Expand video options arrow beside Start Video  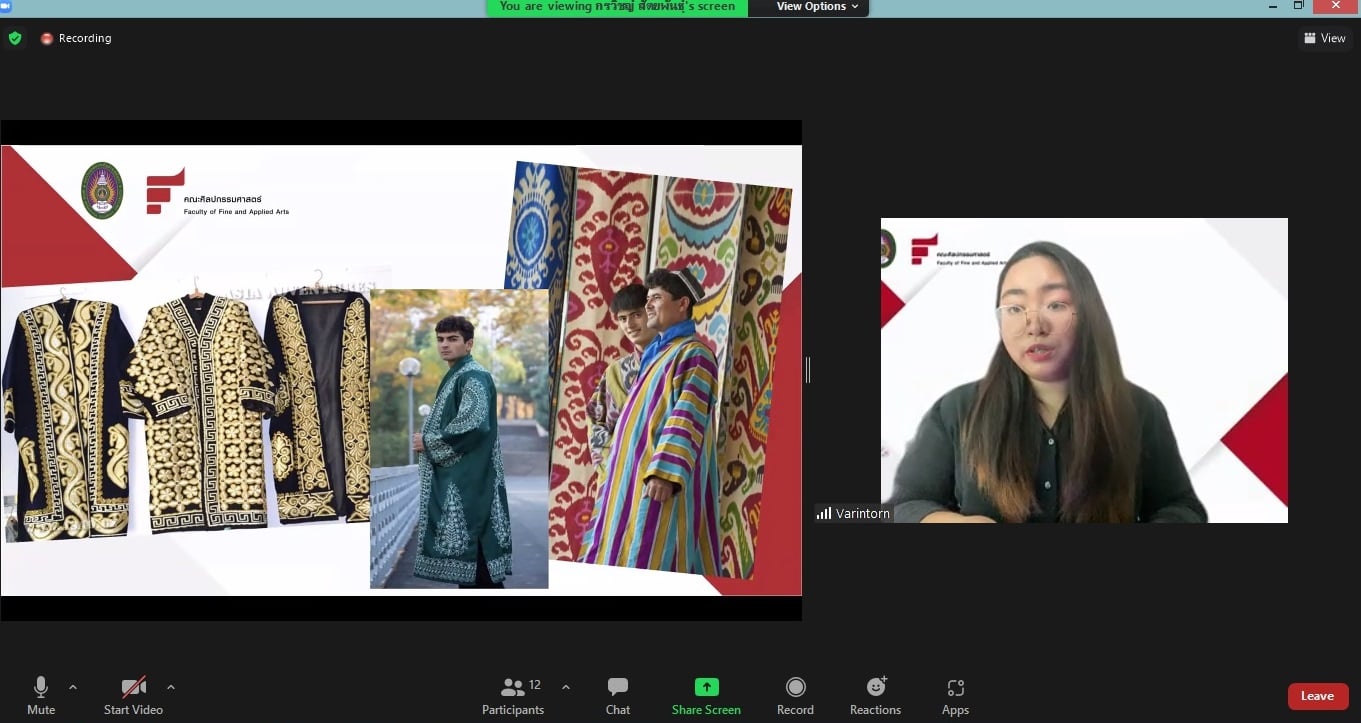pos(171,687)
